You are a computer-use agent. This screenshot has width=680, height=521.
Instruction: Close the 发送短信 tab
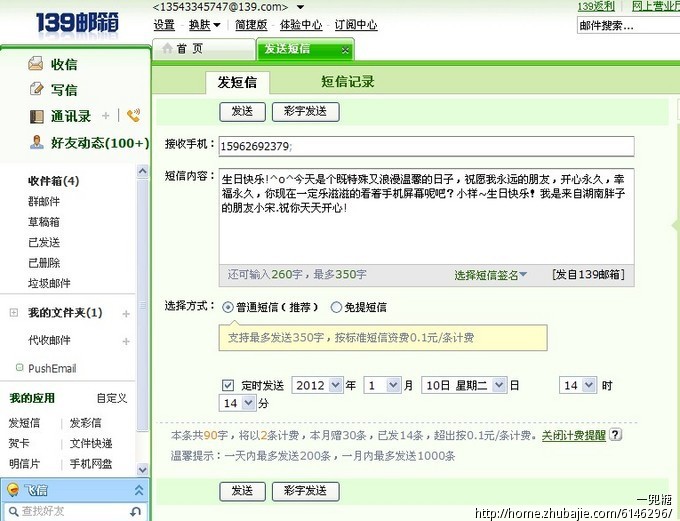(x=345, y=50)
